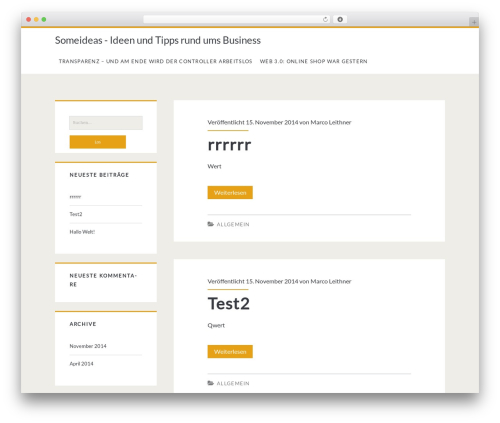Click the Archive widget heading
This screenshot has width=500, height=423.
[x=83, y=324]
